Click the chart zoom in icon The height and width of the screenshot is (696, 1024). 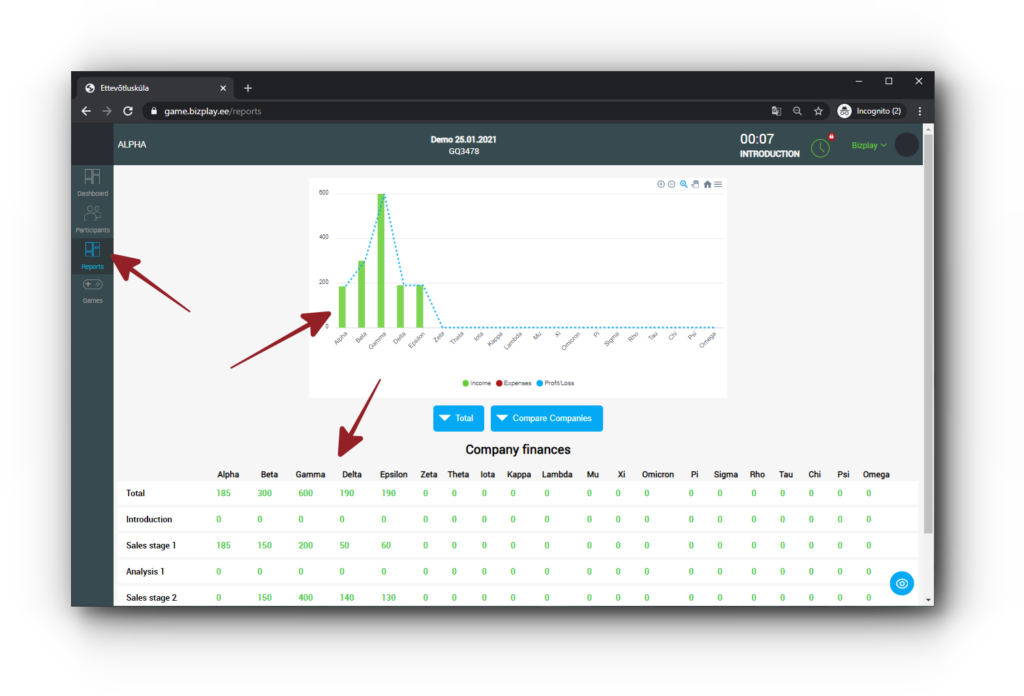click(661, 184)
